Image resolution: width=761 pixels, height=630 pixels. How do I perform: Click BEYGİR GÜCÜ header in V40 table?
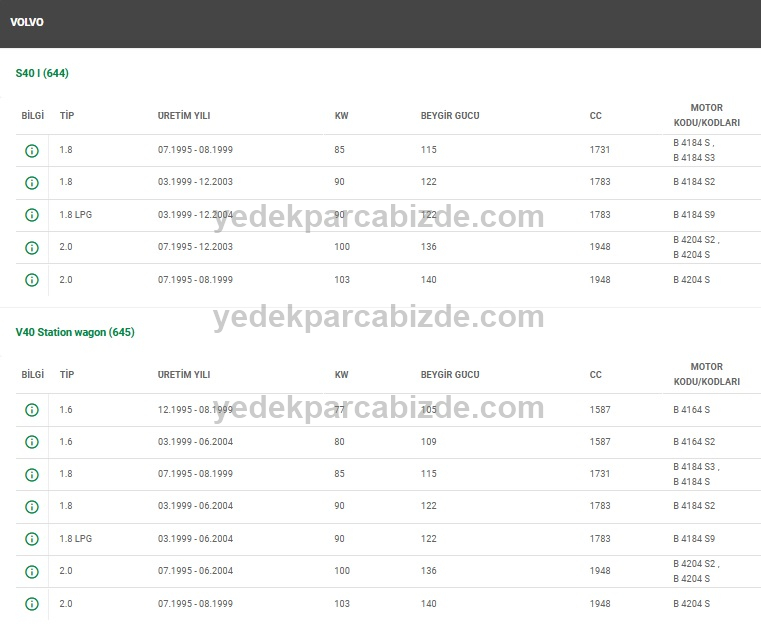click(450, 375)
